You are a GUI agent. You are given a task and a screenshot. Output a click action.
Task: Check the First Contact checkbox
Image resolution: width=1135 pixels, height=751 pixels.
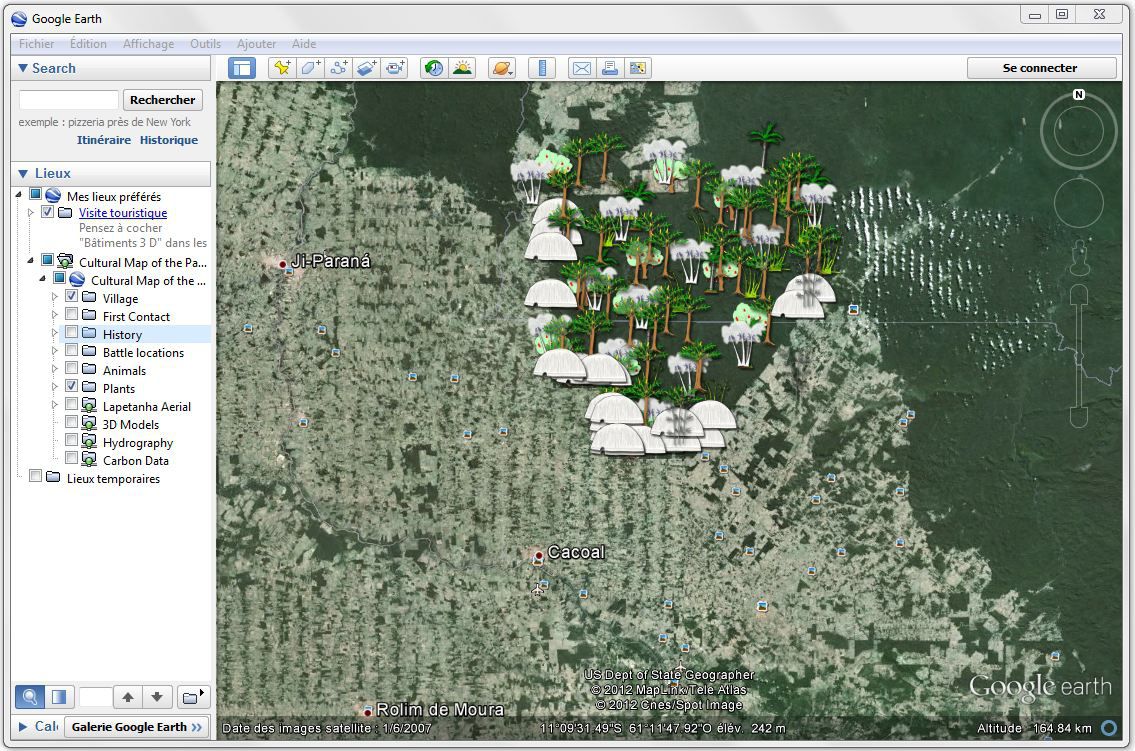click(x=72, y=314)
